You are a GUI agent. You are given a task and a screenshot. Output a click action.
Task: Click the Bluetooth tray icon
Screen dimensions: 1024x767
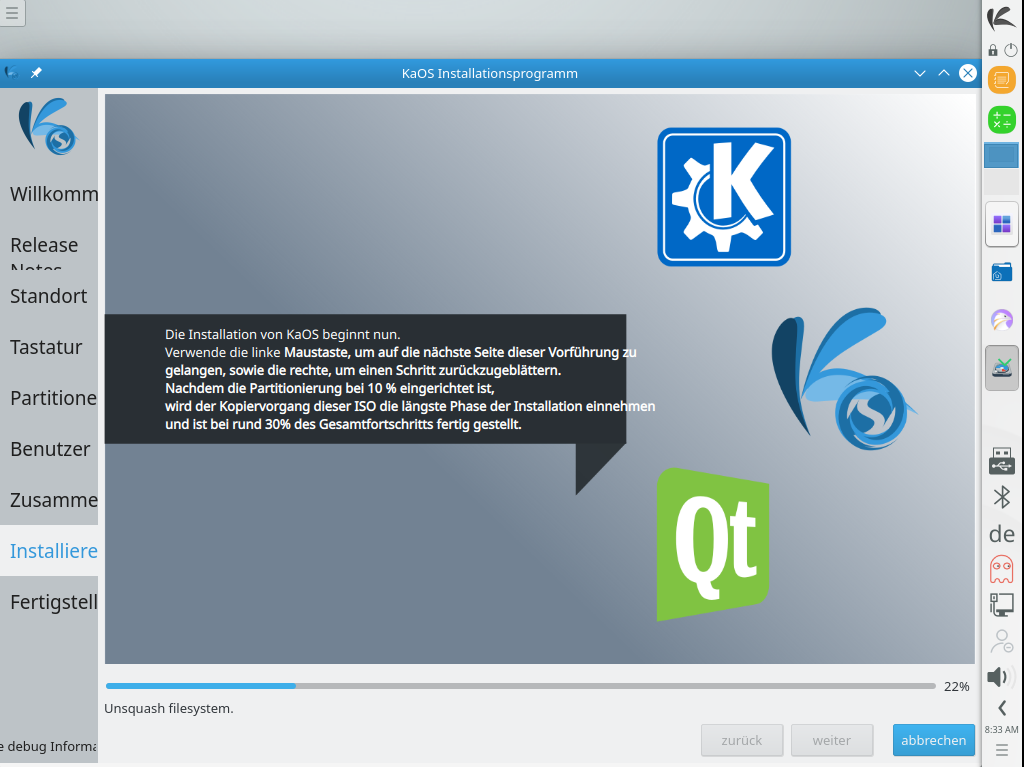(x=1001, y=497)
